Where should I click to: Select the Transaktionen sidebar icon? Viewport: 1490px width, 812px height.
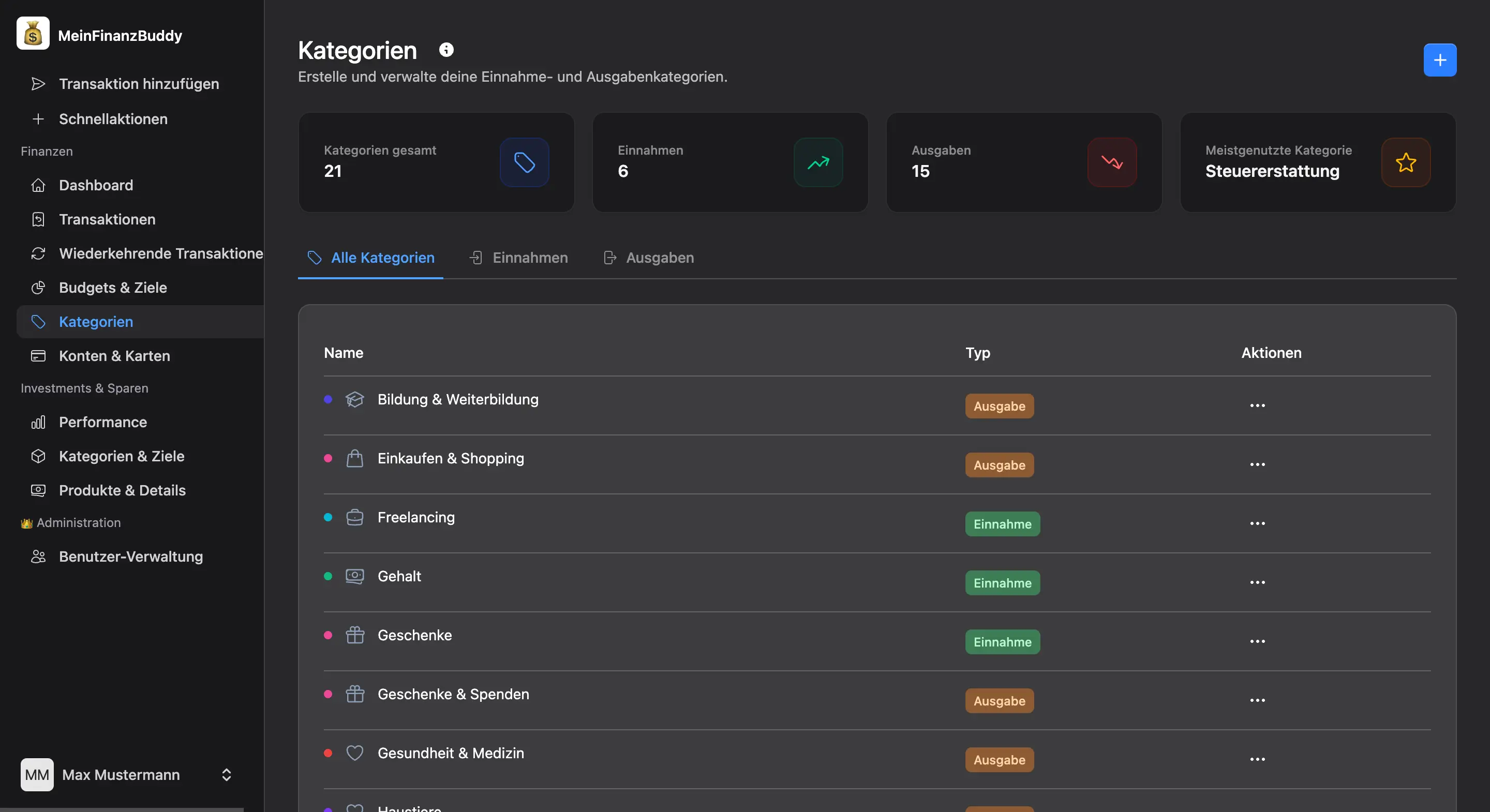coord(38,219)
